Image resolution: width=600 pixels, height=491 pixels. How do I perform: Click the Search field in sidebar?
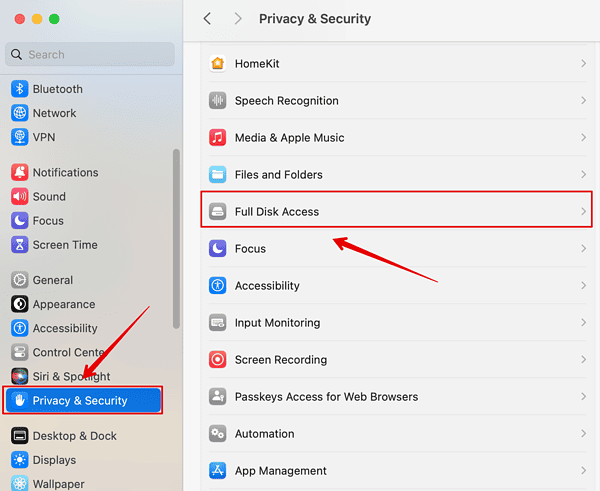point(90,55)
